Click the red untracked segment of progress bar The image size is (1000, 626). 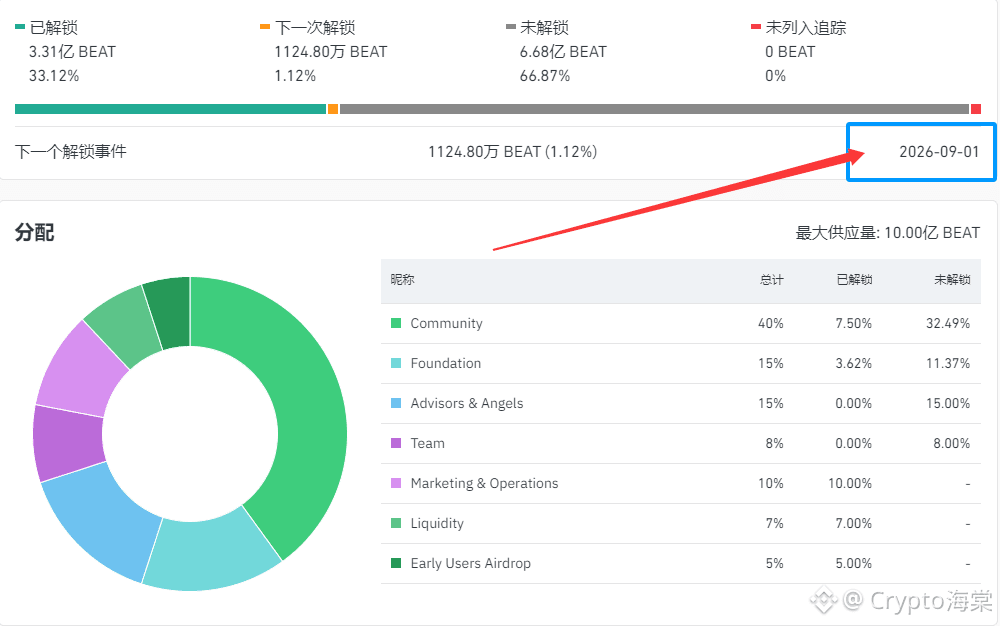coord(976,109)
